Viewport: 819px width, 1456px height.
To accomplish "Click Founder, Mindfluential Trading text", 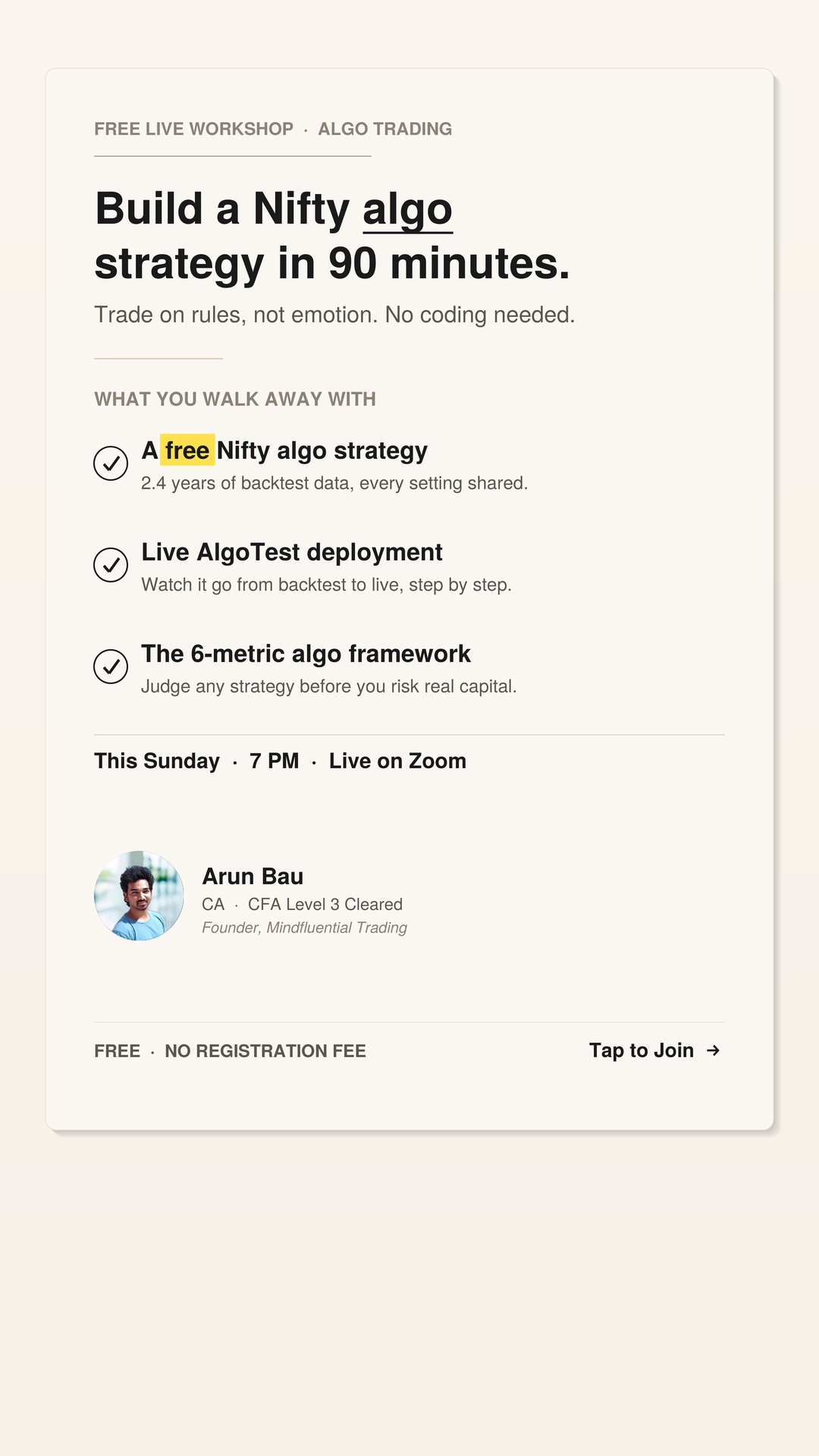I will (305, 927).
